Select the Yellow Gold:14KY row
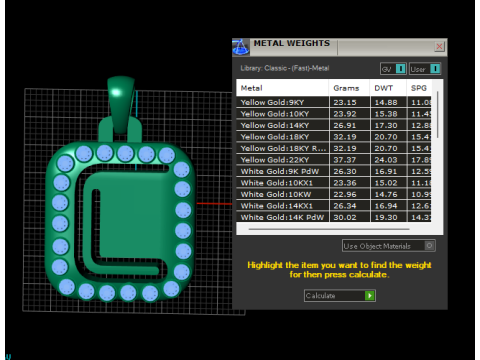 [x=334, y=125]
